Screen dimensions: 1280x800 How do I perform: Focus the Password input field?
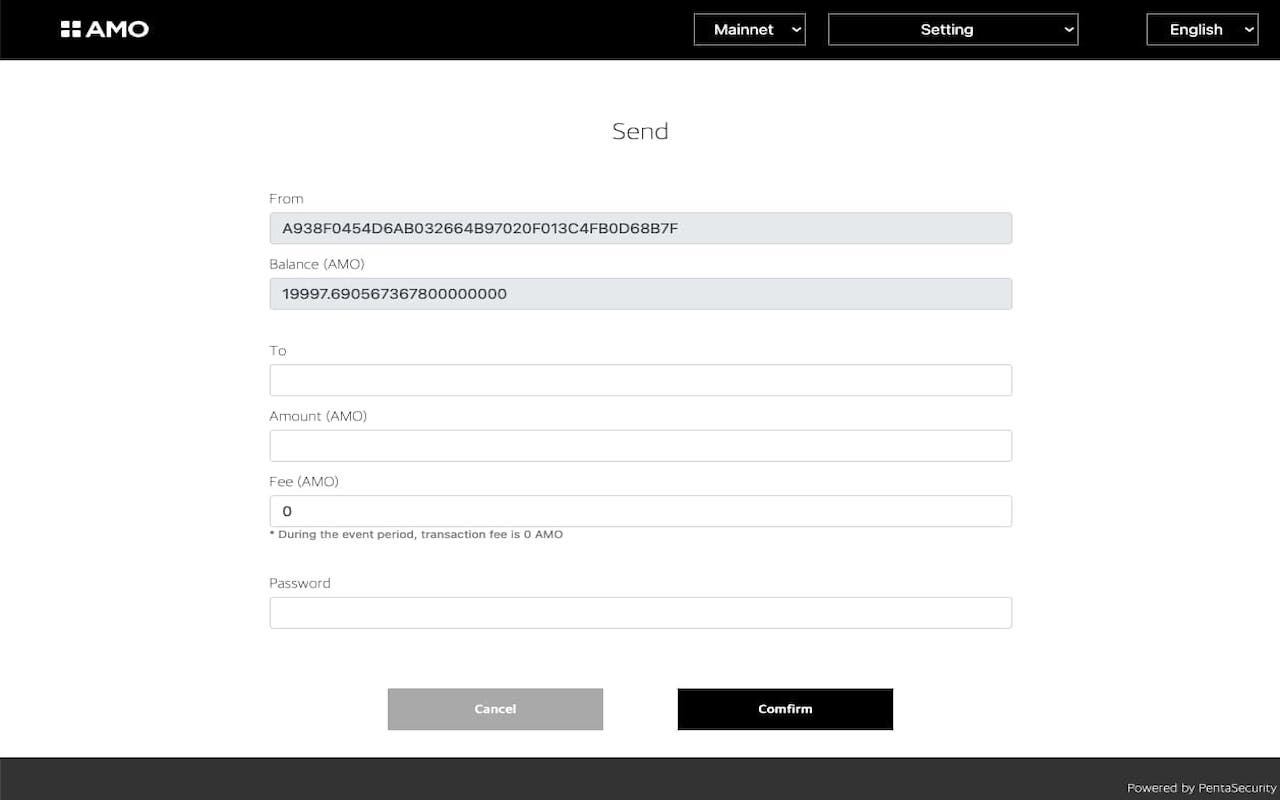tap(640, 612)
